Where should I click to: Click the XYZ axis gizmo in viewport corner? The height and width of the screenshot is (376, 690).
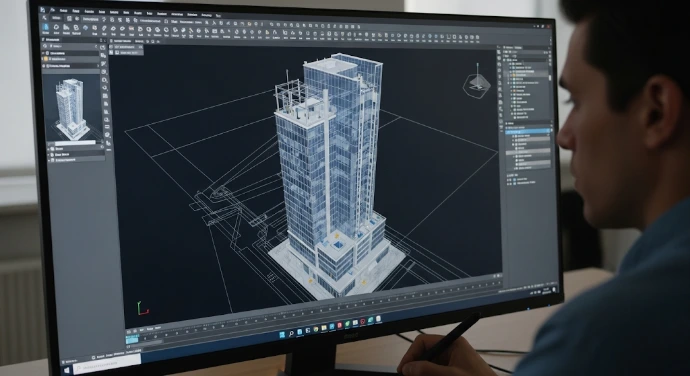(143, 308)
